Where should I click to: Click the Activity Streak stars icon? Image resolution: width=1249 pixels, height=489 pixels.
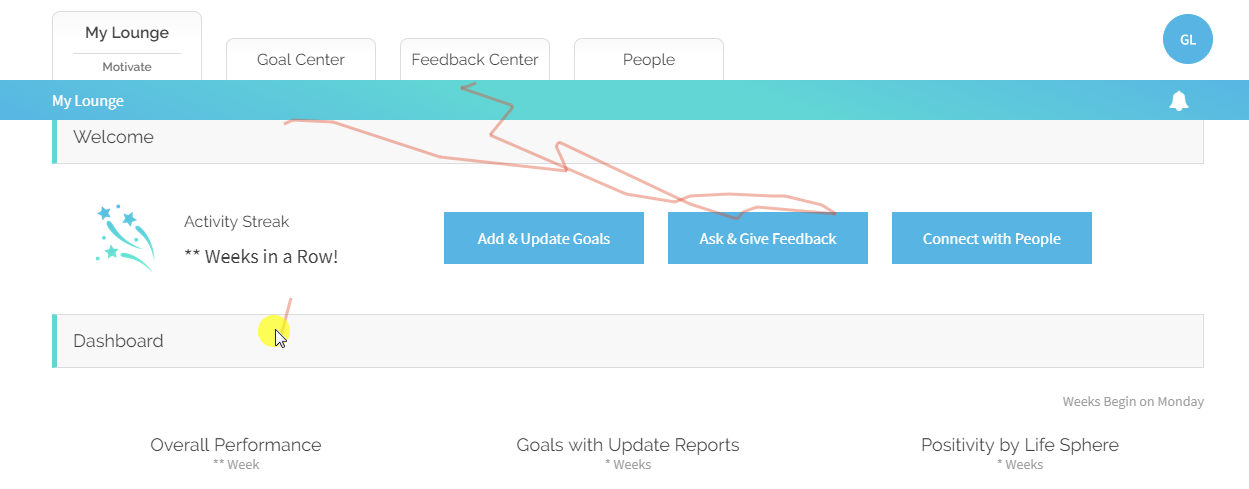tap(126, 238)
